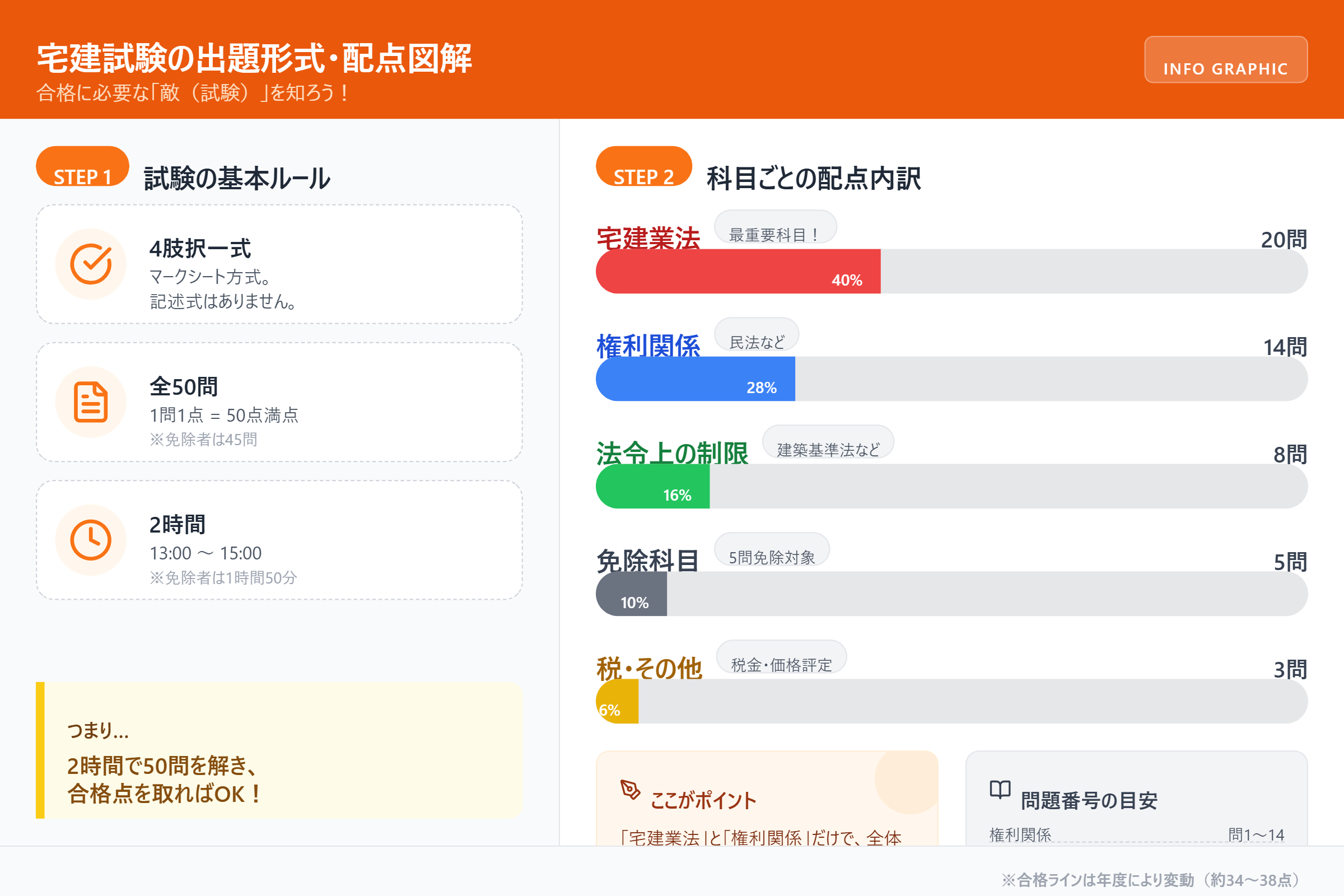The image size is (1344, 896).
Task: Click the gray 10% 免除科目 bar
Action: pos(632,594)
